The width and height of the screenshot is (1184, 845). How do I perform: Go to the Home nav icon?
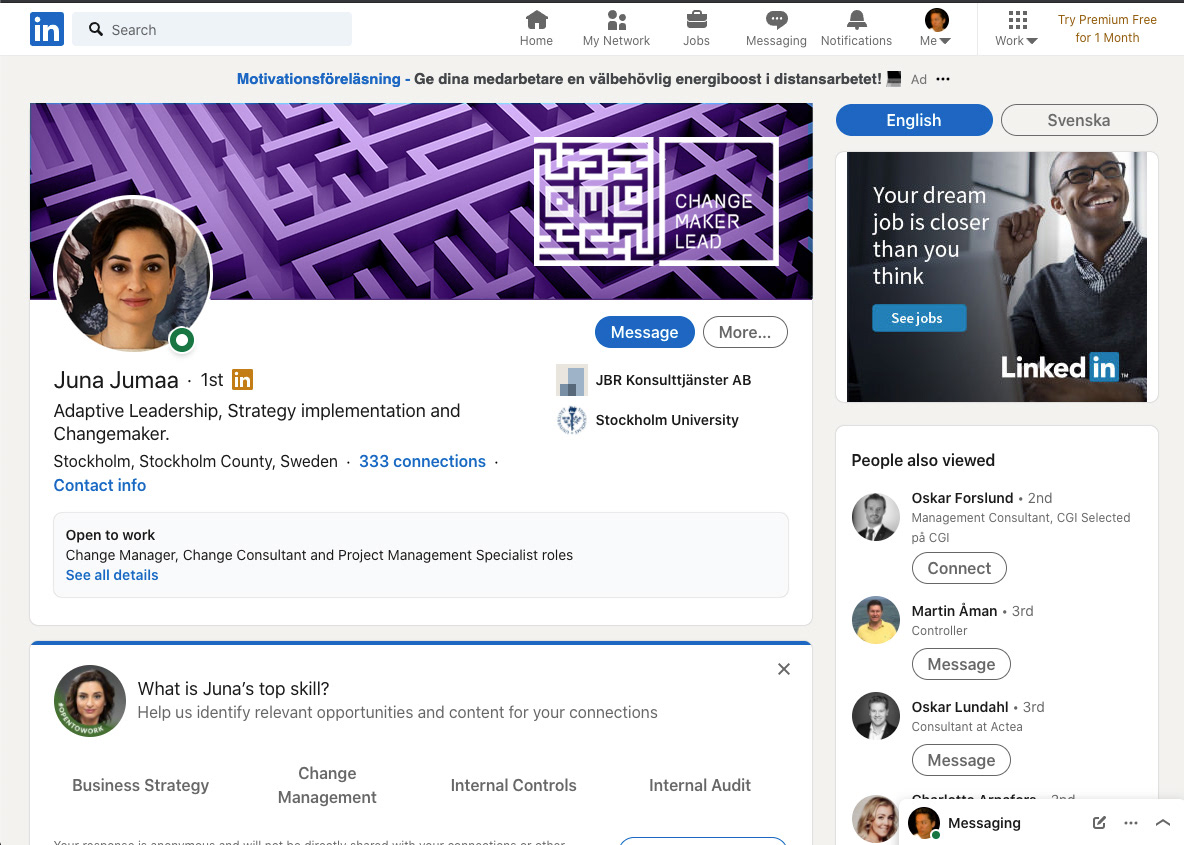coord(536,29)
